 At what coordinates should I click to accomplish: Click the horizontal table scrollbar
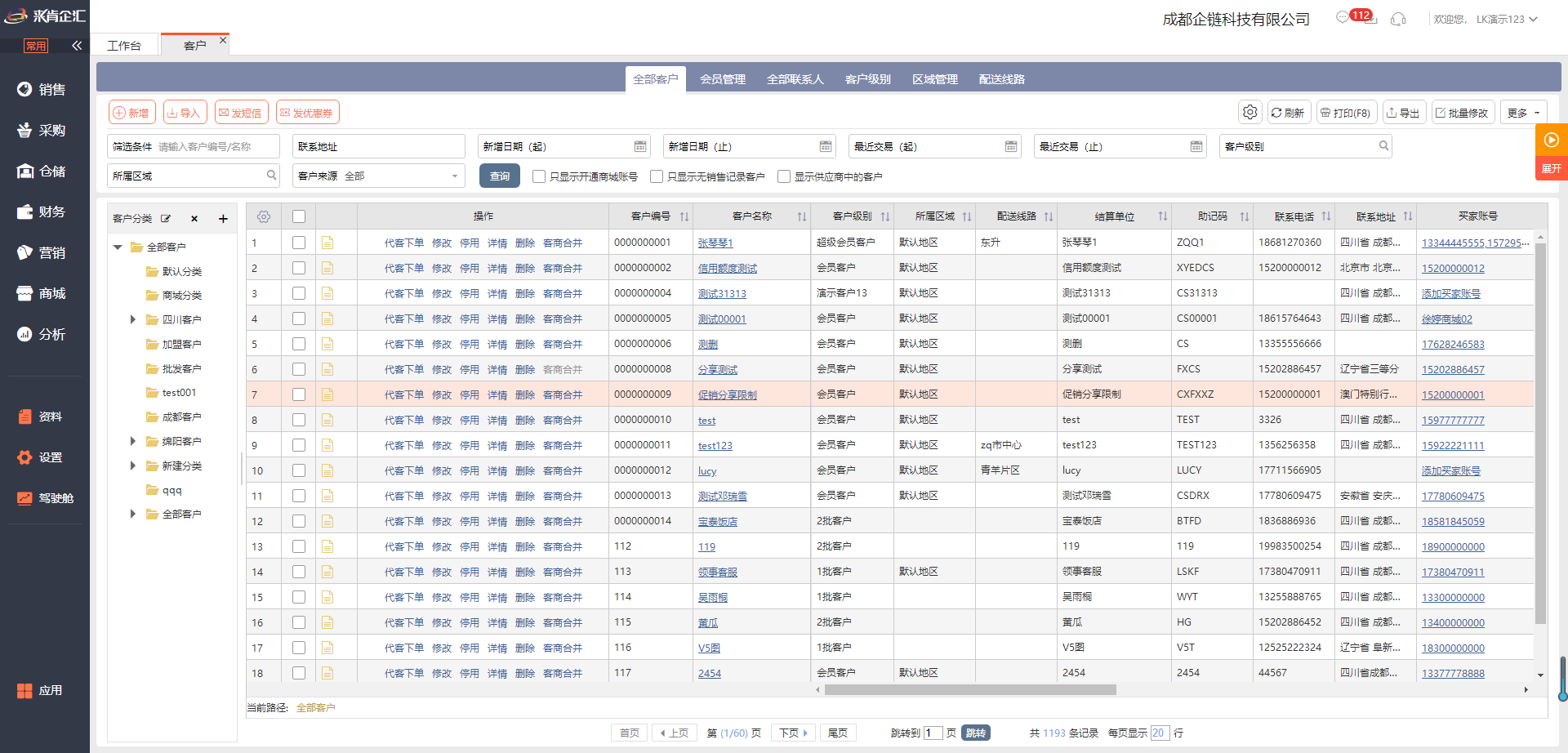point(970,690)
